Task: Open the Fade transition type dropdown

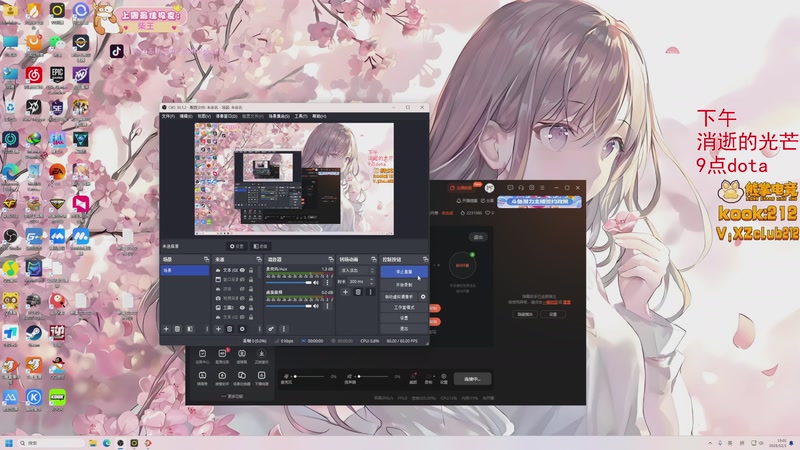Action: point(357,270)
